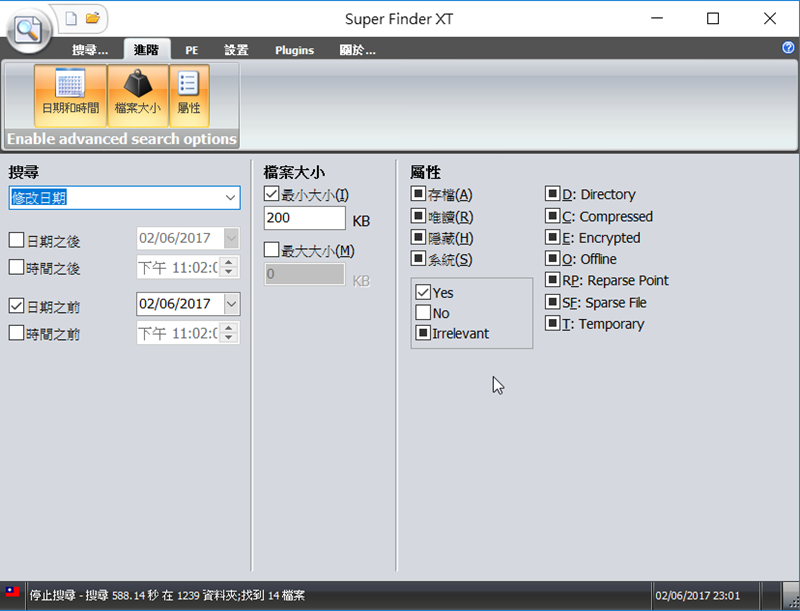Viewport: 800px width, 611px height.
Task: Uncheck the 最小大小(I) checkbox
Action: coord(271,194)
